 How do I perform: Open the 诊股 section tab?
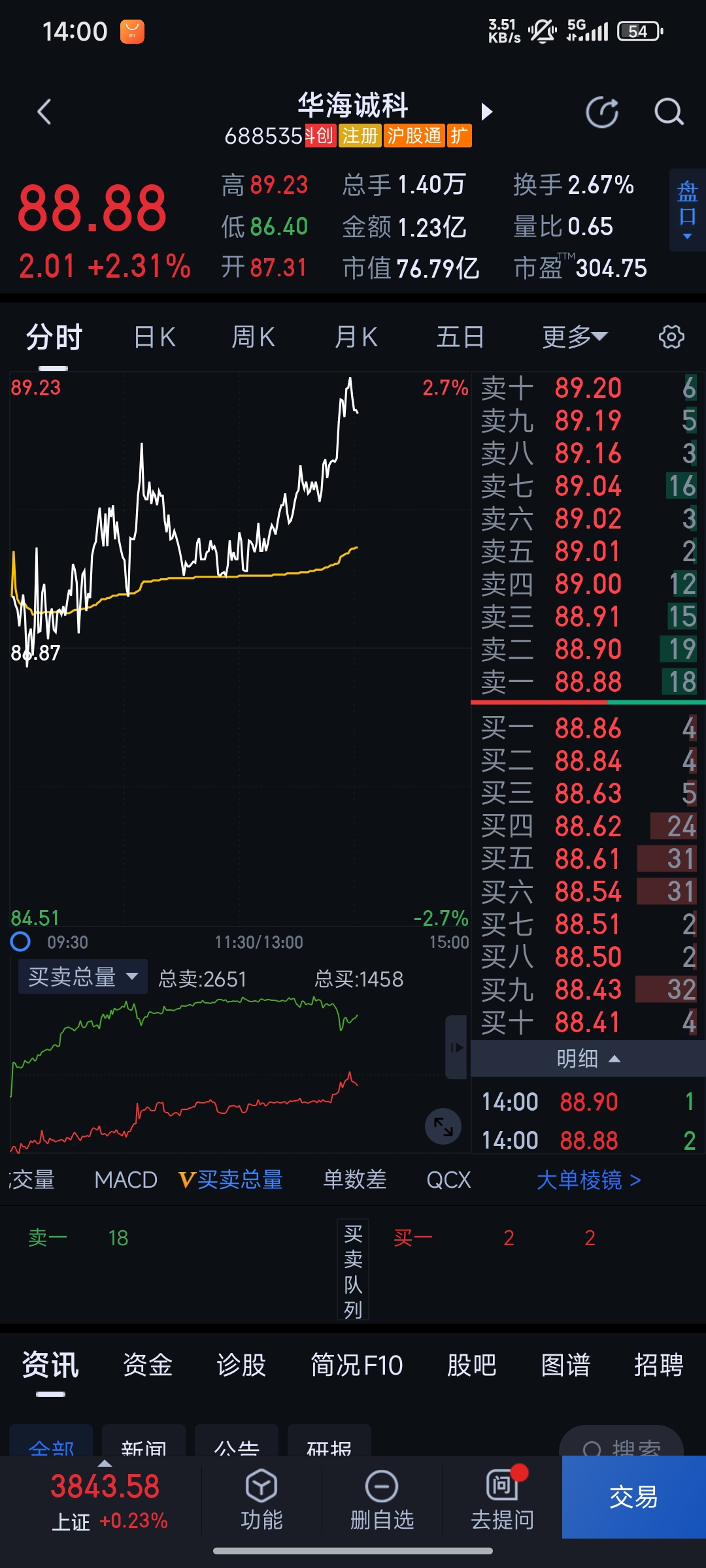(241, 1365)
